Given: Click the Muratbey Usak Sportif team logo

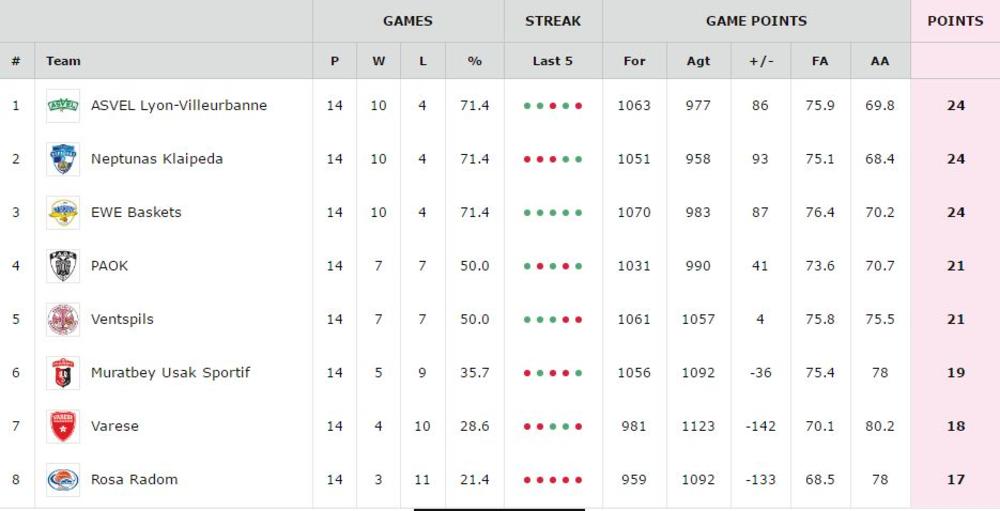Looking at the screenshot, I should pyautogui.click(x=63, y=373).
